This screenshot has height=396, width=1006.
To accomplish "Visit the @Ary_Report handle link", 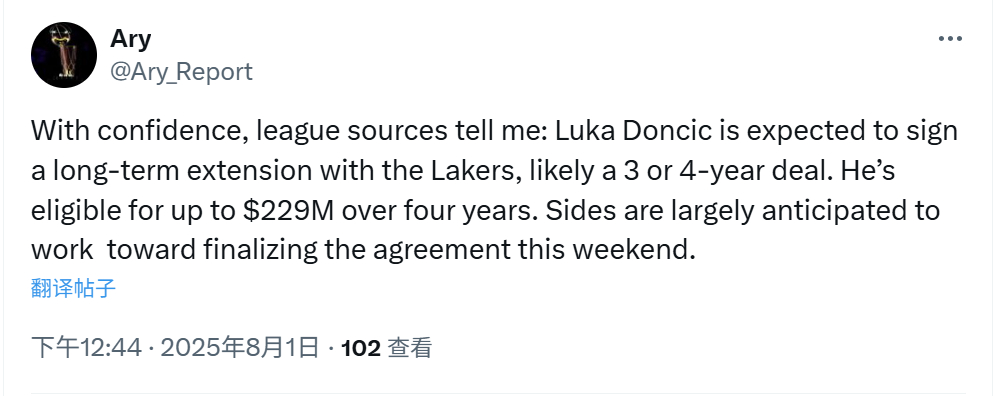I will (x=182, y=71).
